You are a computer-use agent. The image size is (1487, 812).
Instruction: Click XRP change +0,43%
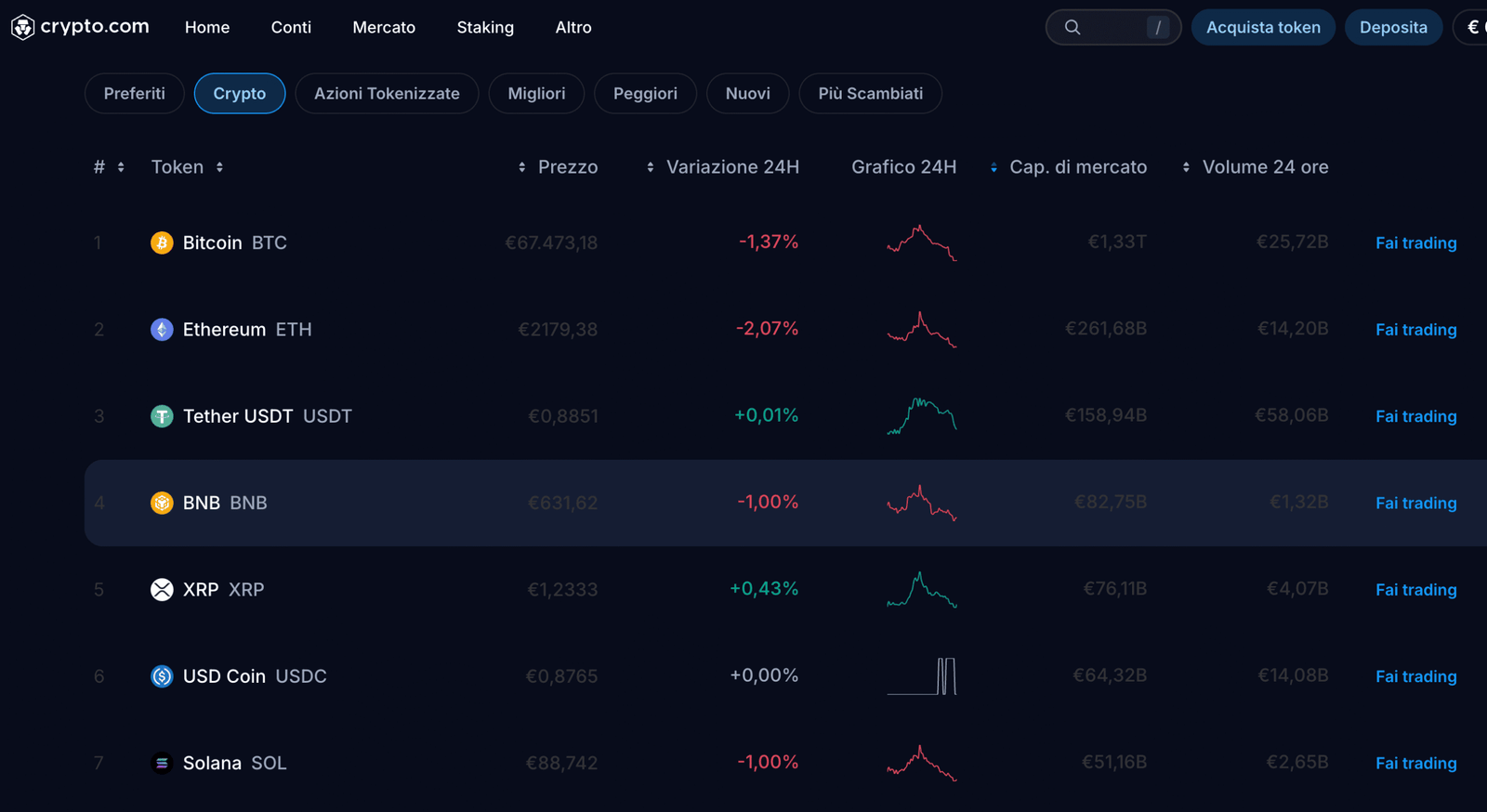764,589
